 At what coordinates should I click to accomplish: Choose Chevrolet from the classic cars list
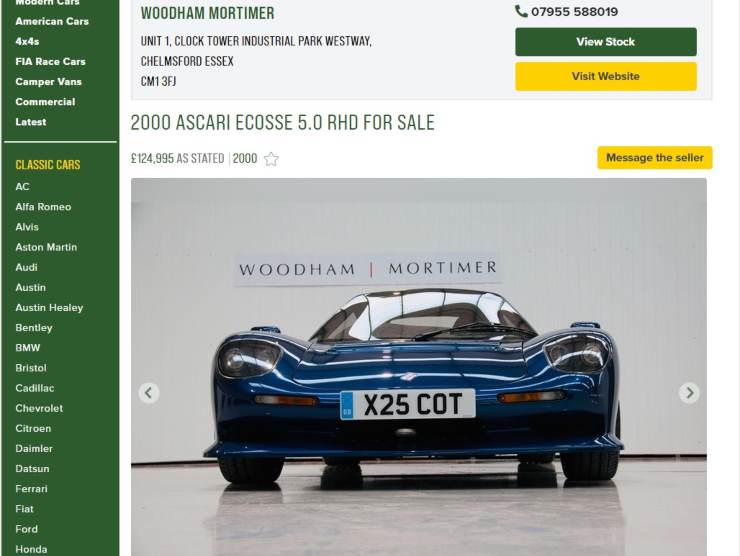tap(39, 408)
